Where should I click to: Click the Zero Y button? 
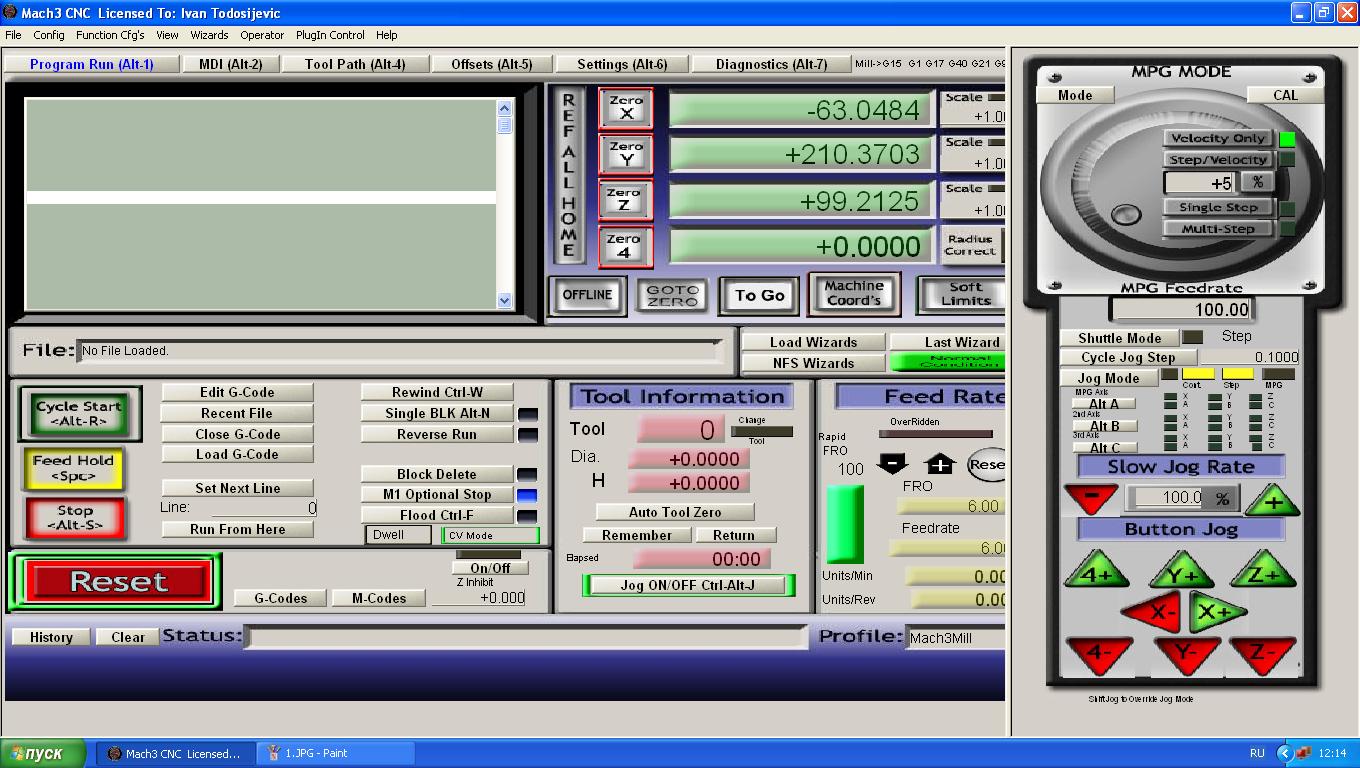pyautogui.click(x=626, y=154)
